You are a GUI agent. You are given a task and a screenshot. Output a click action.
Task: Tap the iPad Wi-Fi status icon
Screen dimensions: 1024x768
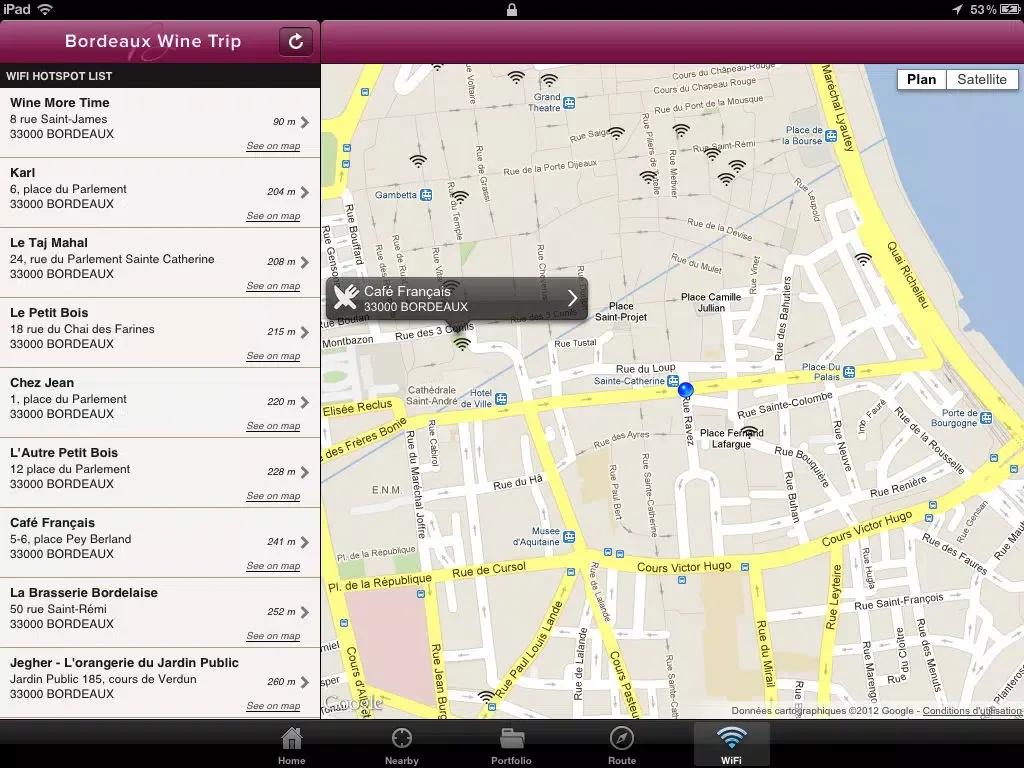pyautogui.click(x=45, y=9)
